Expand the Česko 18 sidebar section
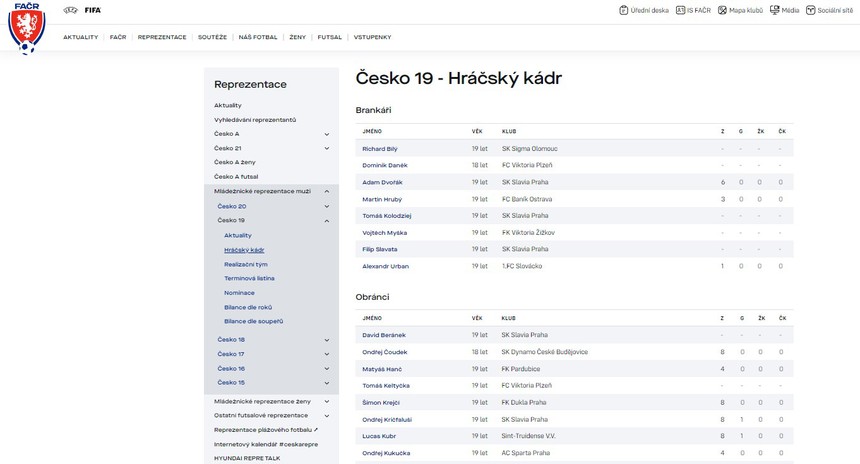The image size is (860, 464). pos(326,340)
